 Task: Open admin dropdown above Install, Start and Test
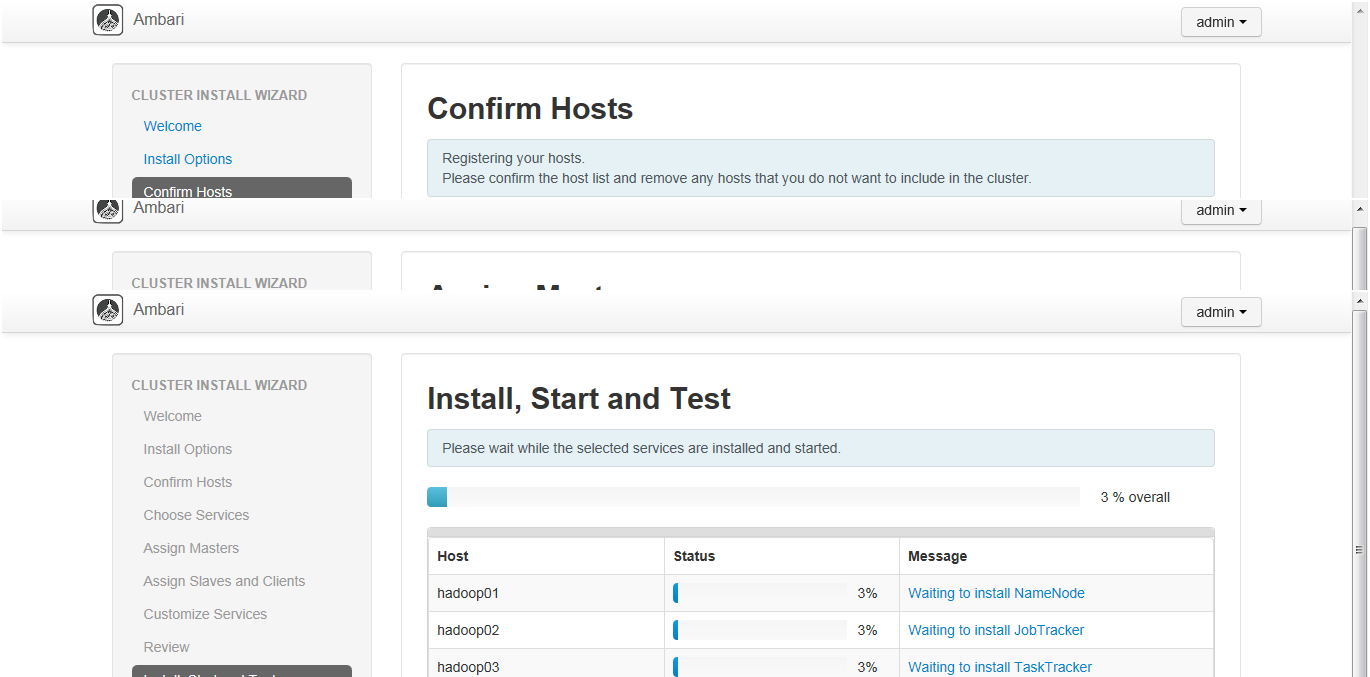(1220, 312)
